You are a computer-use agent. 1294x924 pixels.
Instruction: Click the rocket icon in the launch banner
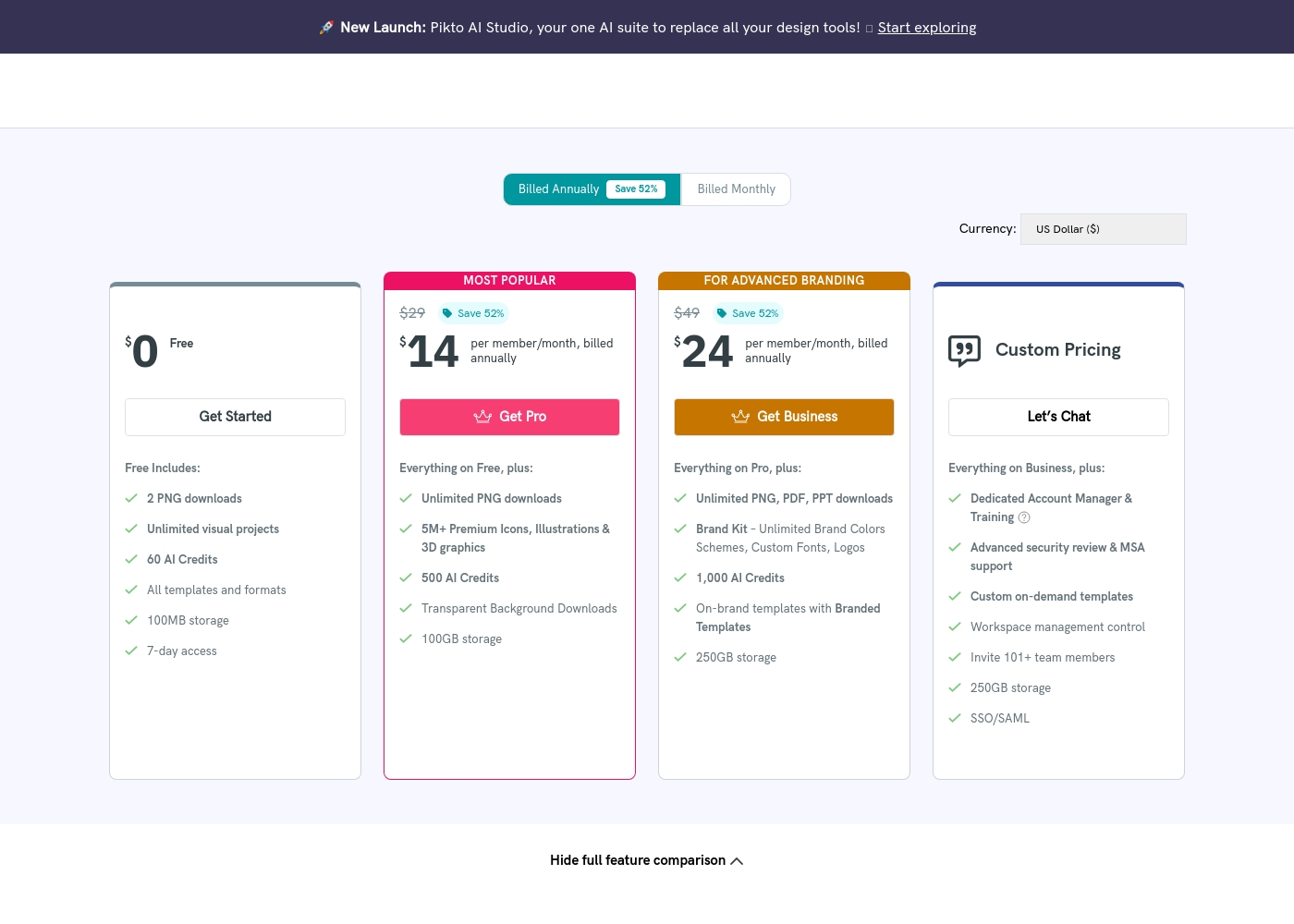point(326,28)
